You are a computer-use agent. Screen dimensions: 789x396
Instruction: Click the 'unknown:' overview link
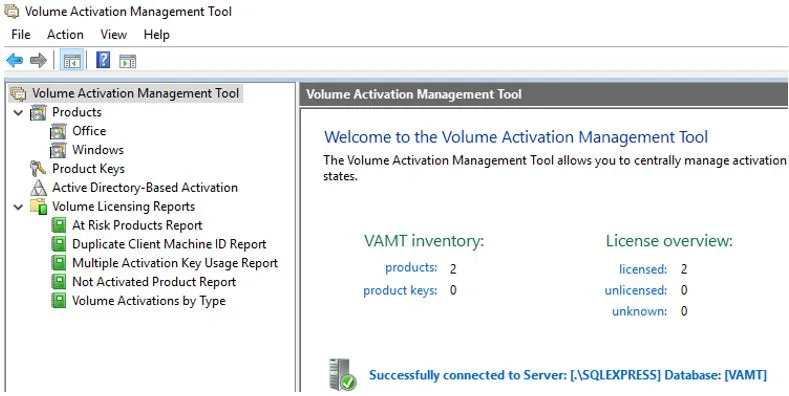click(639, 311)
